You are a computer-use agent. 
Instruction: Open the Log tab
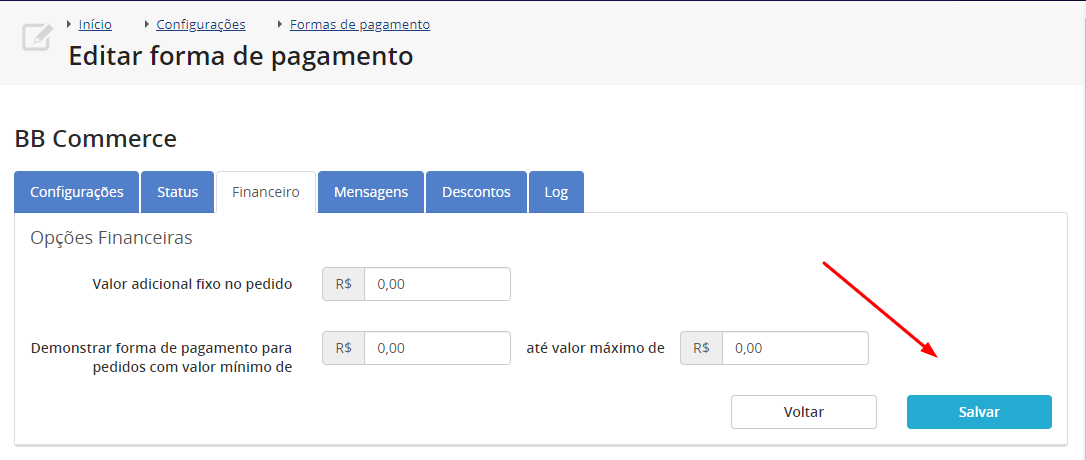pos(556,192)
